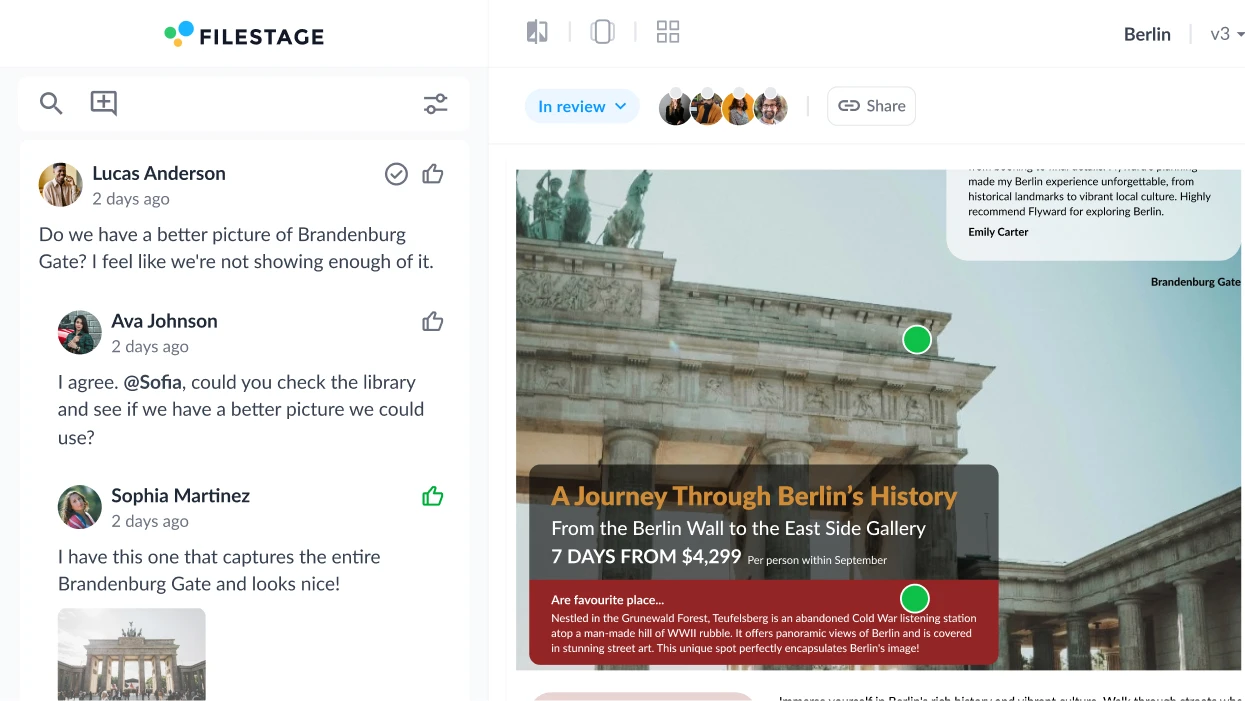Open Sophia's attached Brandenburg Gate photo

131,655
